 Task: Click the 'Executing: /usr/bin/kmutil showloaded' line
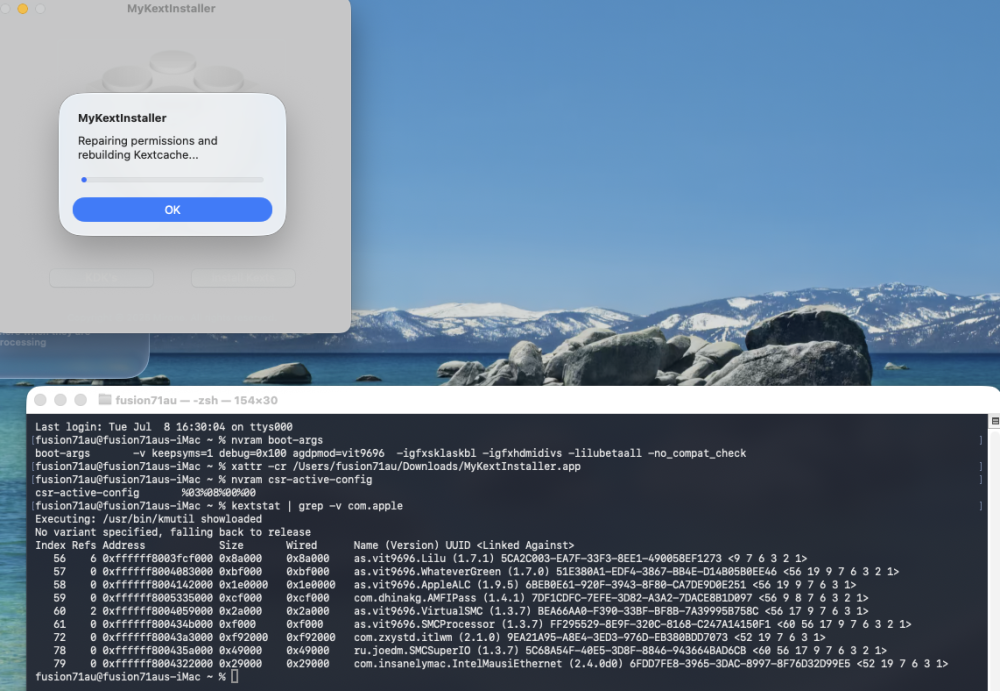(x=149, y=519)
